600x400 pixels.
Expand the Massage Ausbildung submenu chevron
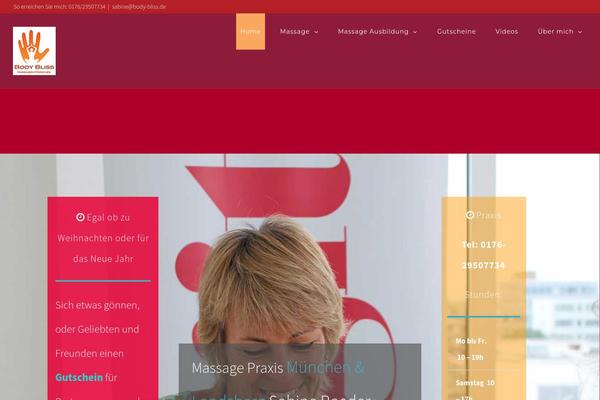[415, 32]
